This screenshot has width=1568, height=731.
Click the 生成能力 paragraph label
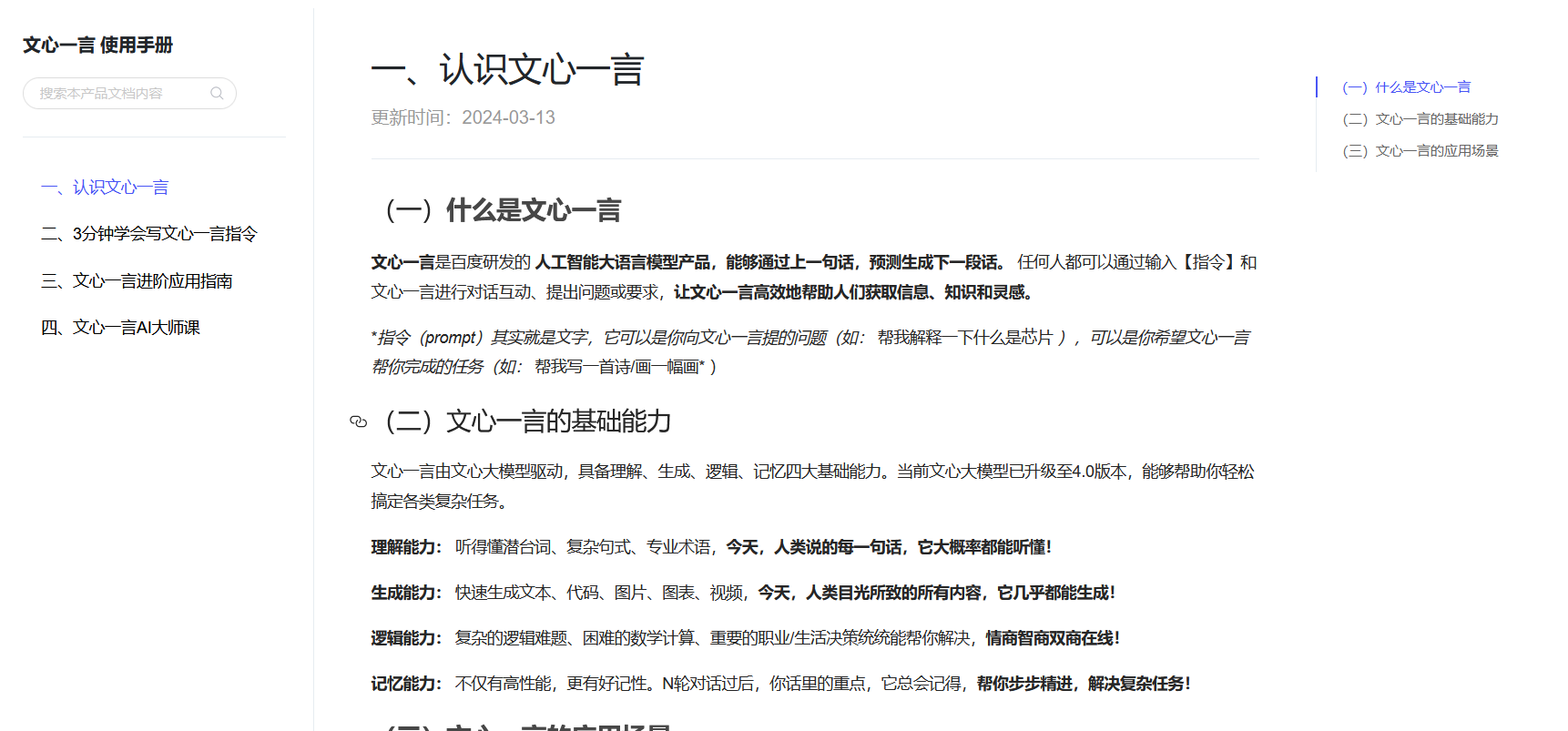click(406, 593)
